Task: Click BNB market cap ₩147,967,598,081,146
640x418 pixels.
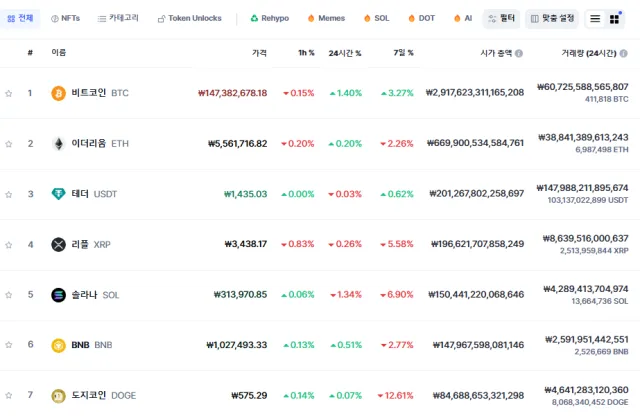Action: (478, 345)
